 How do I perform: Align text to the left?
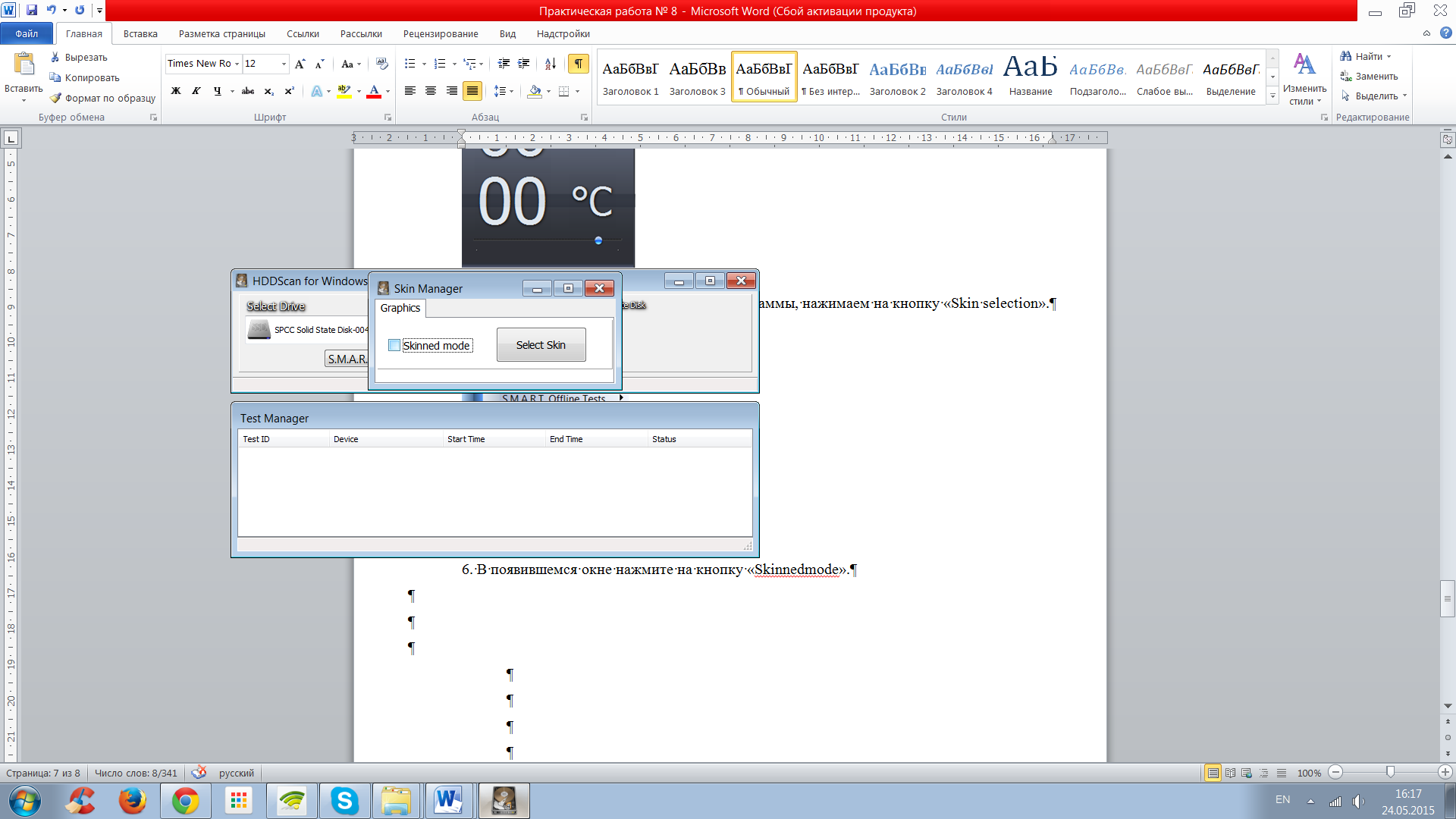pos(410,91)
